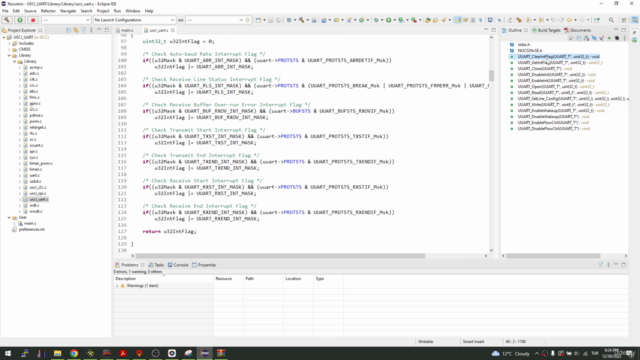640x360 pixels.
Task: Click the green Run launch button
Action: pyautogui.click(x=20, y=20)
